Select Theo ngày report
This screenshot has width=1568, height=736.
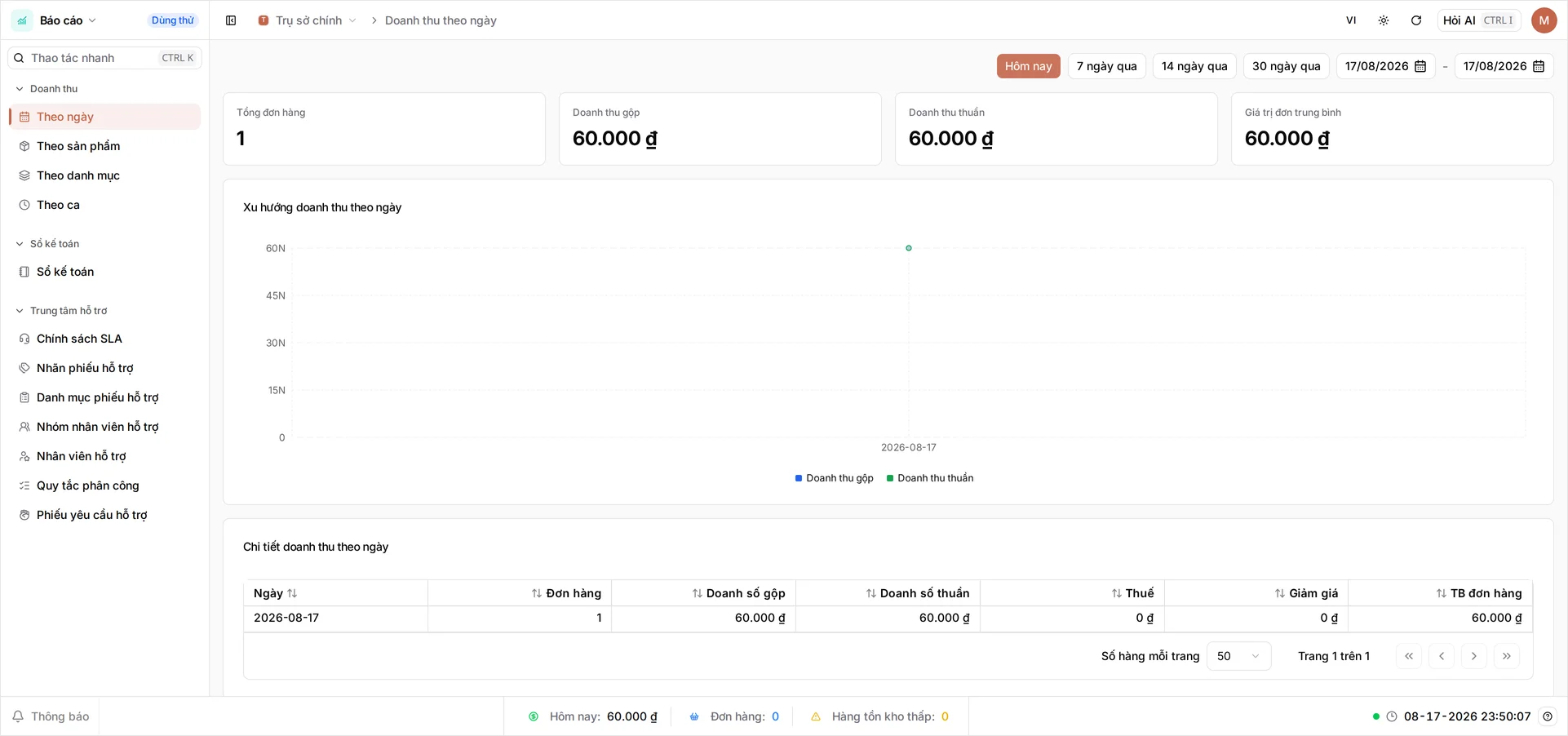[105, 117]
